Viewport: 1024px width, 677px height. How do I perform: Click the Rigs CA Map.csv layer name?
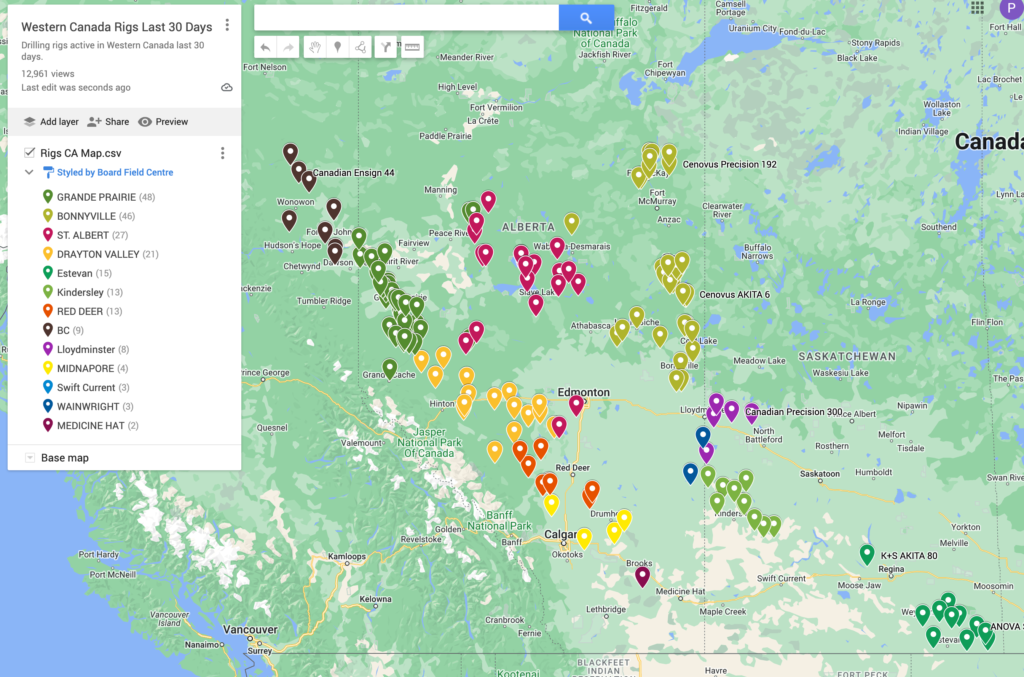tap(80, 153)
